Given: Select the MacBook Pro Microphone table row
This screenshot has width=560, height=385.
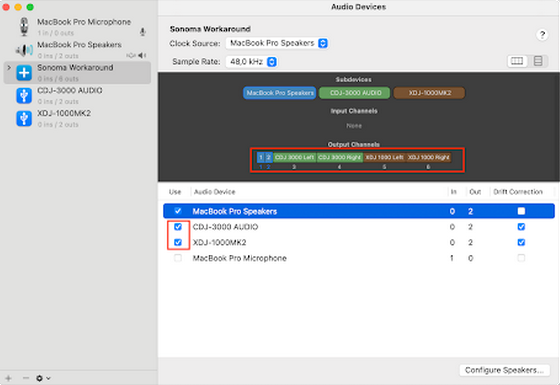Looking at the screenshot, I should click(x=359, y=258).
